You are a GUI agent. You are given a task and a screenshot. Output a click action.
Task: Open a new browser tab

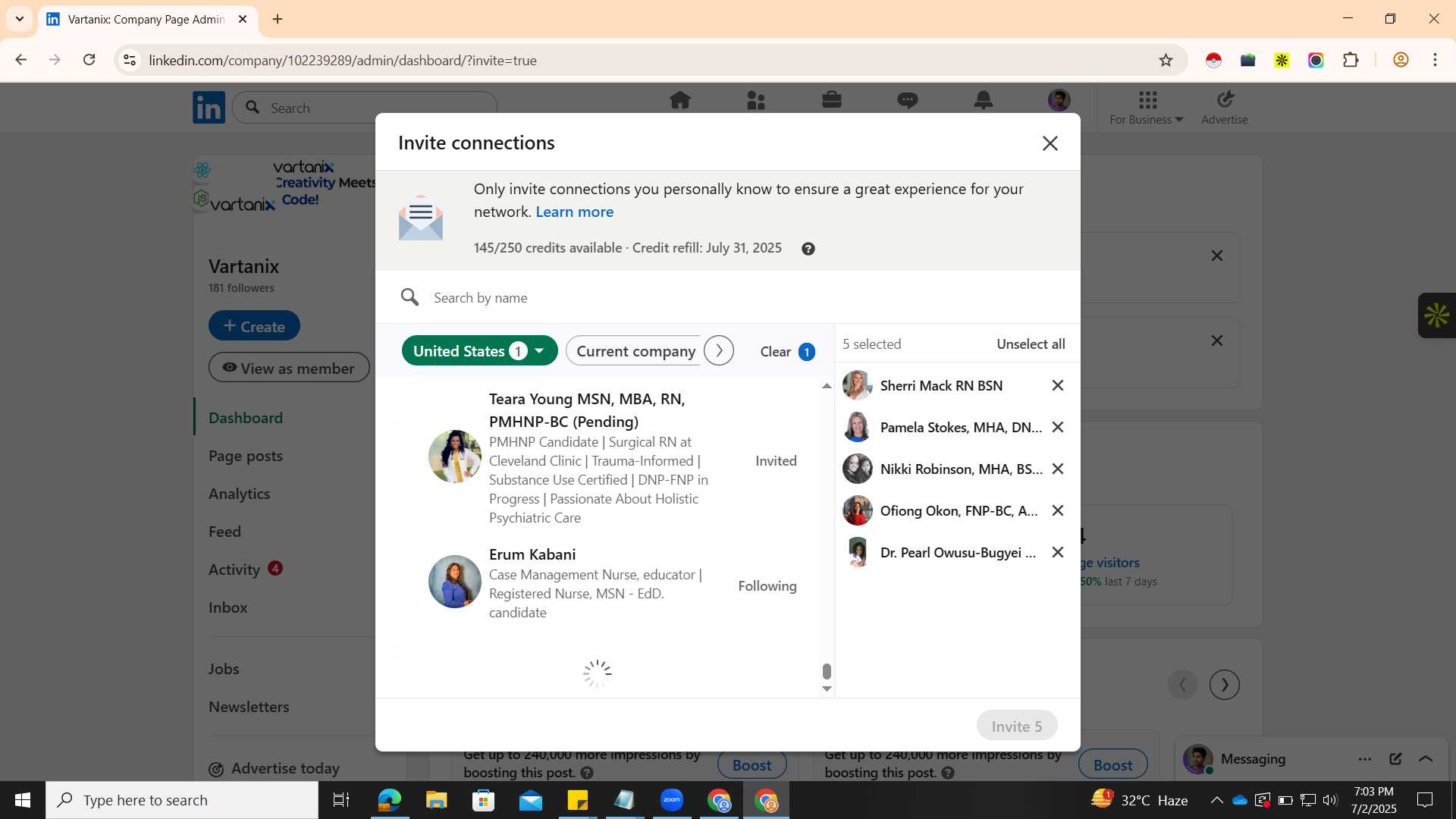(x=278, y=19)
